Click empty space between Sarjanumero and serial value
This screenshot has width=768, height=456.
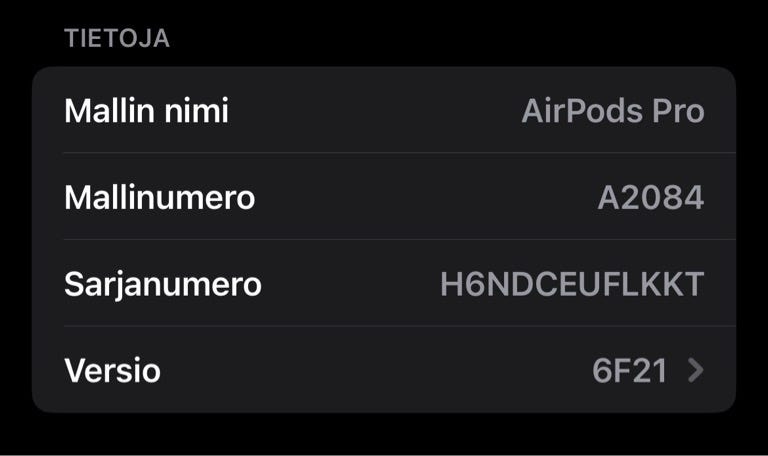tap(350, 284)
